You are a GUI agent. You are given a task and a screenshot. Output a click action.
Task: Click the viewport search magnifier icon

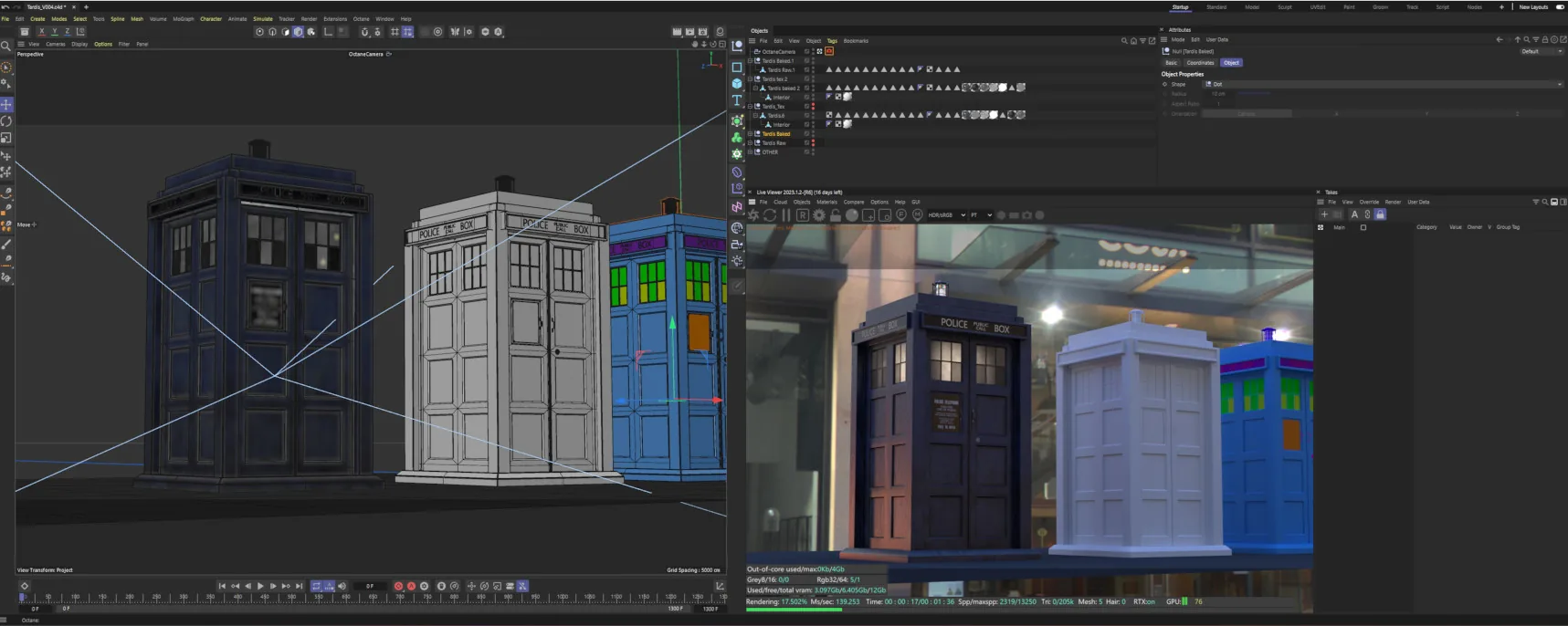6,45
